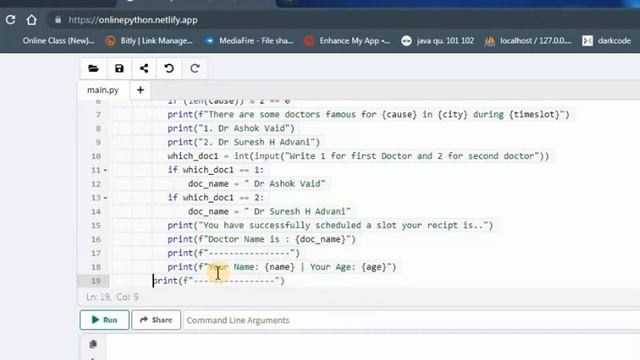View site security lock info
The image size is (640, 360).
click(58, 20)
